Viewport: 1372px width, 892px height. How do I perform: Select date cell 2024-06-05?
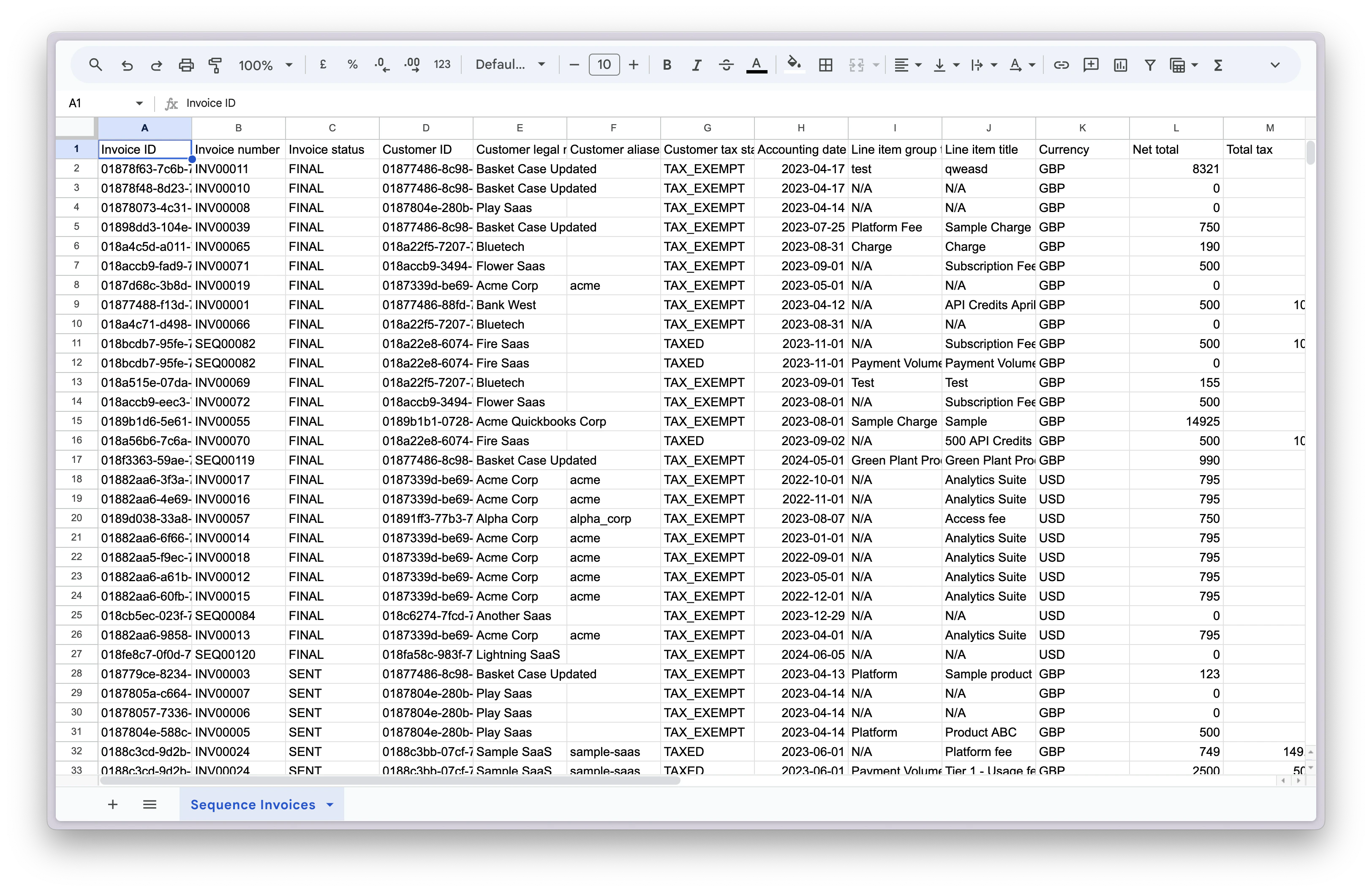[x=801, y=655]
